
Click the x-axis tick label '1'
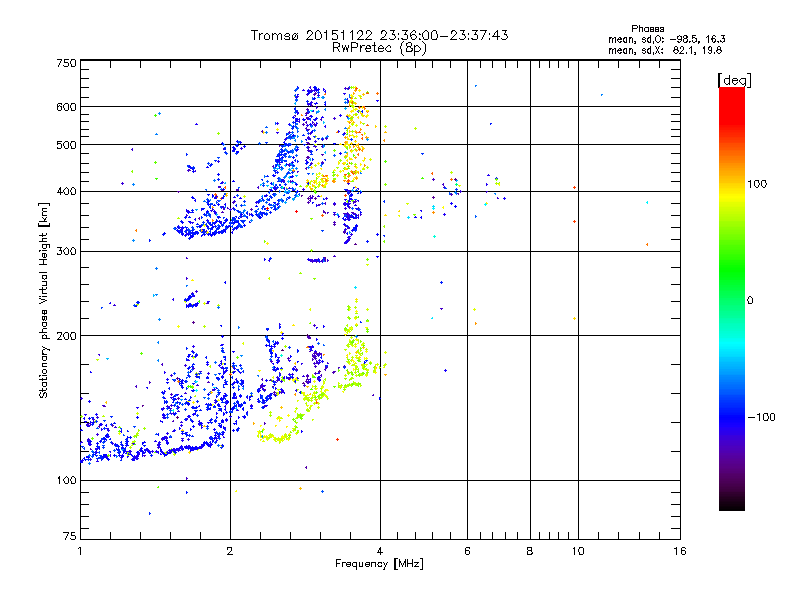click(x=80, y=551)
